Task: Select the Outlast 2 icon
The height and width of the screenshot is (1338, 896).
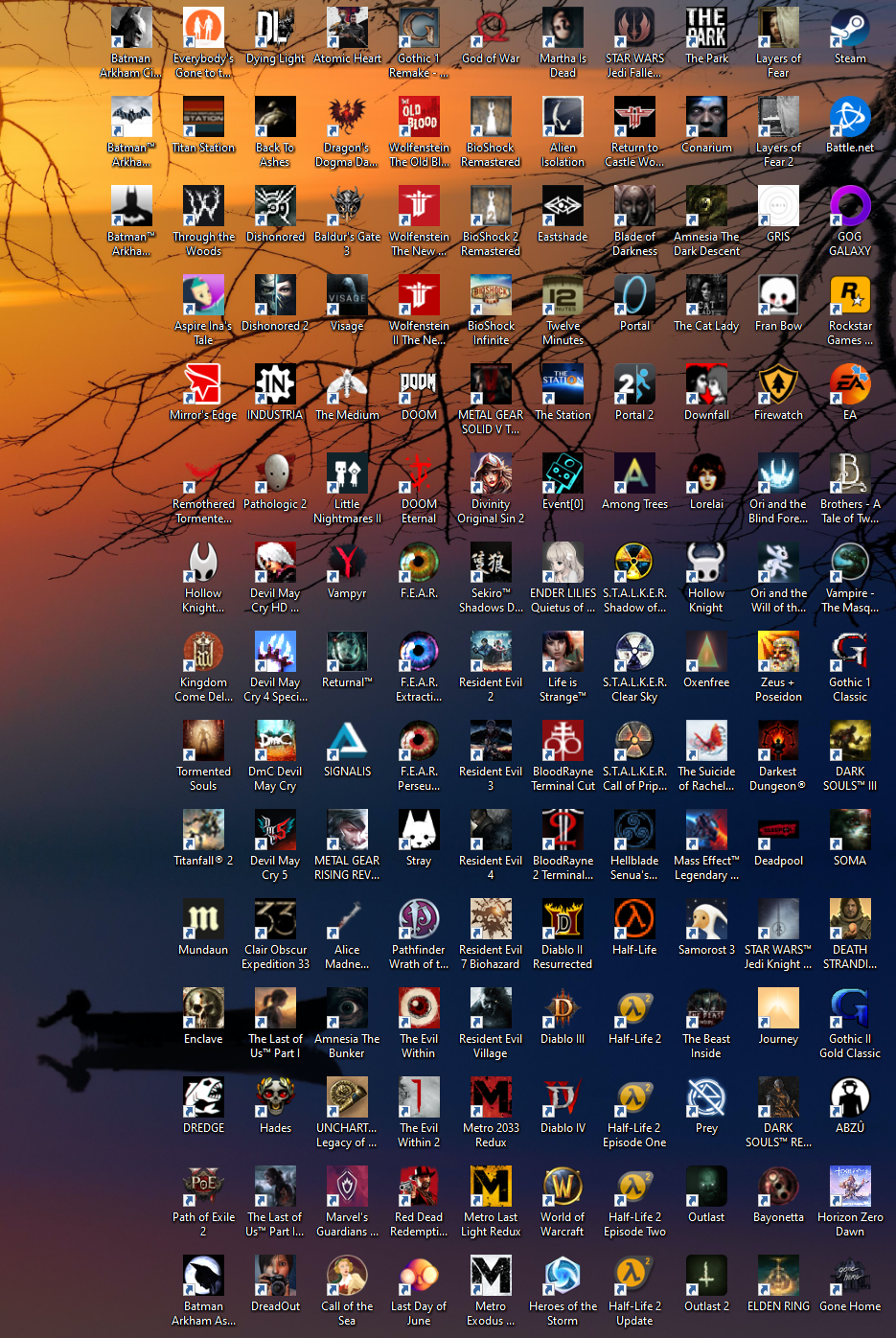Action: click(x=706, y=1276)
